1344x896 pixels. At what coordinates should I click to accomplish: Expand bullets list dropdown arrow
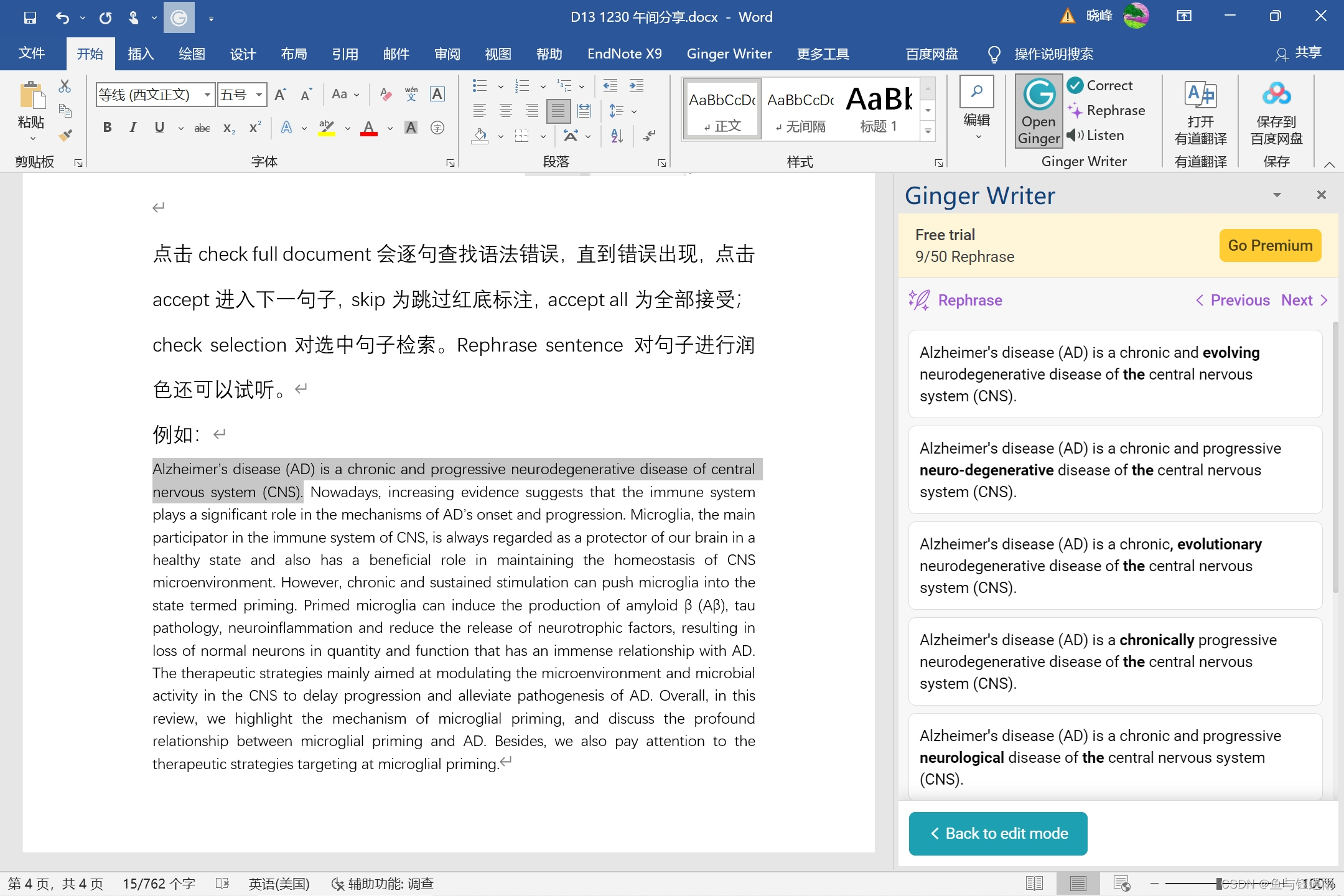click(x=501, y=86)
